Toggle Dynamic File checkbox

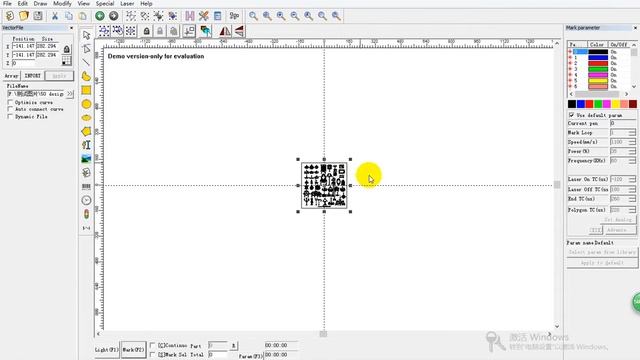click(10, 116)
